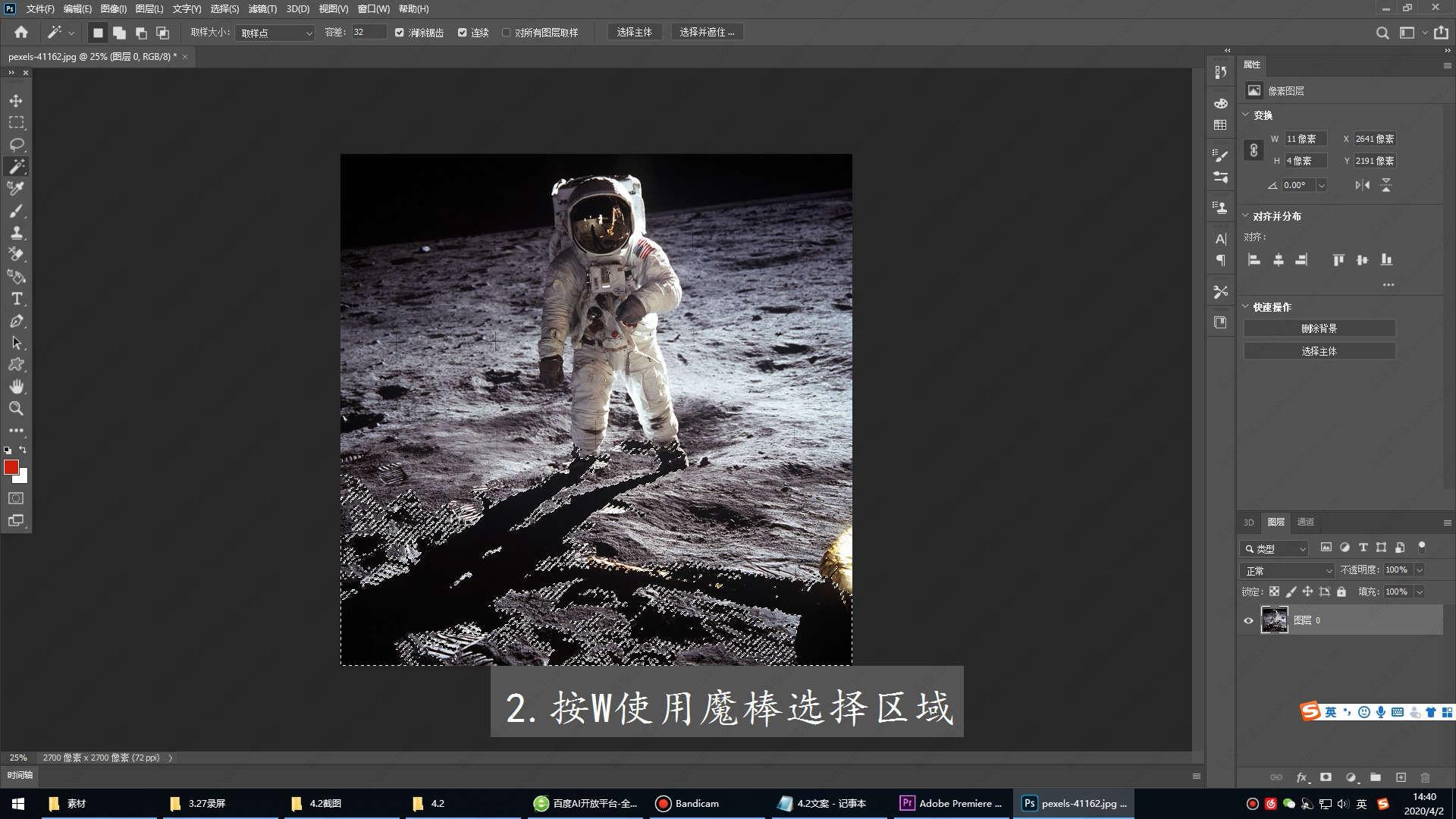
Task: Collapse the 对齐并分布 section
Action: click(1245, 215)
